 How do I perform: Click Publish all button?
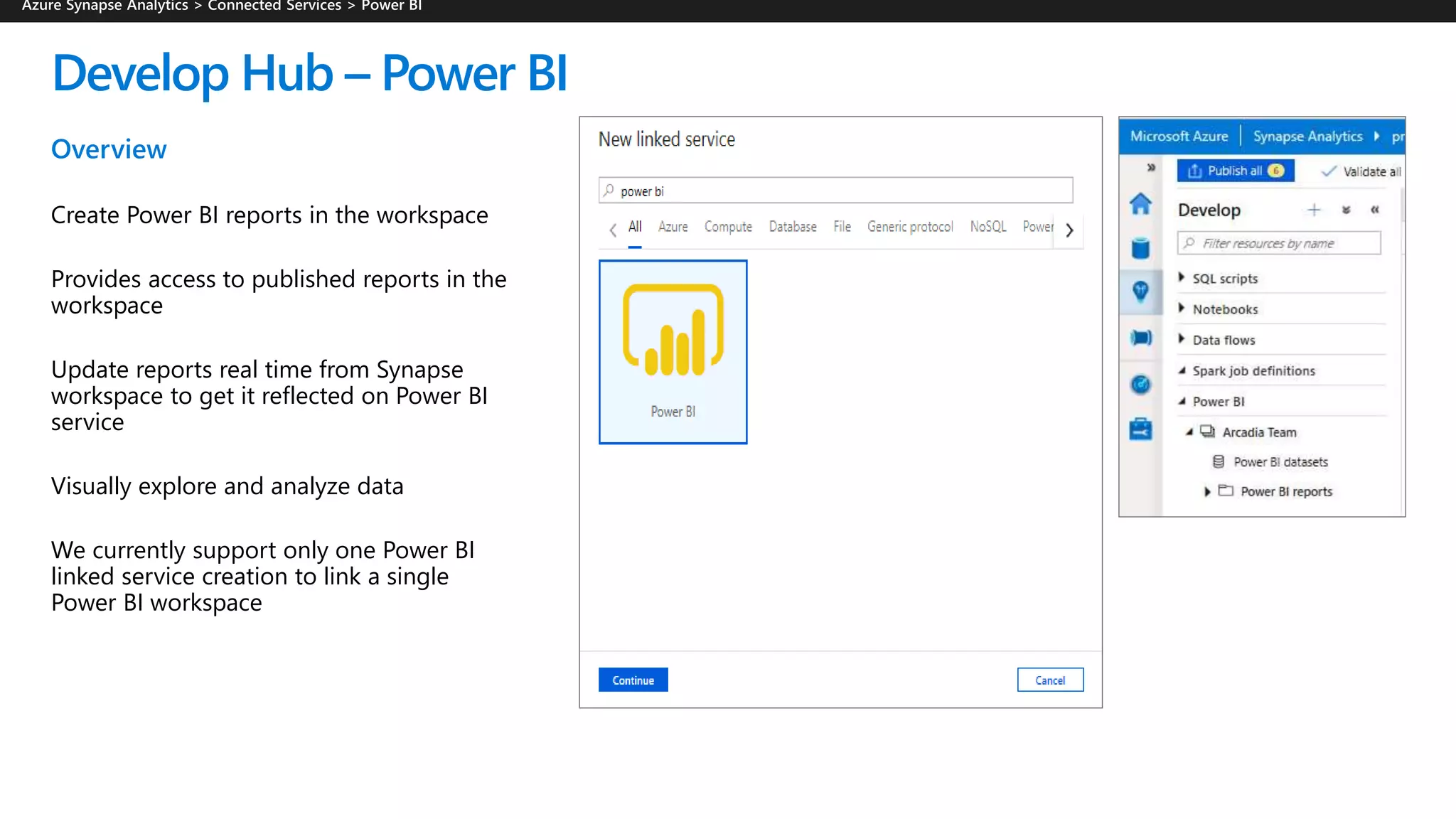1236,171
